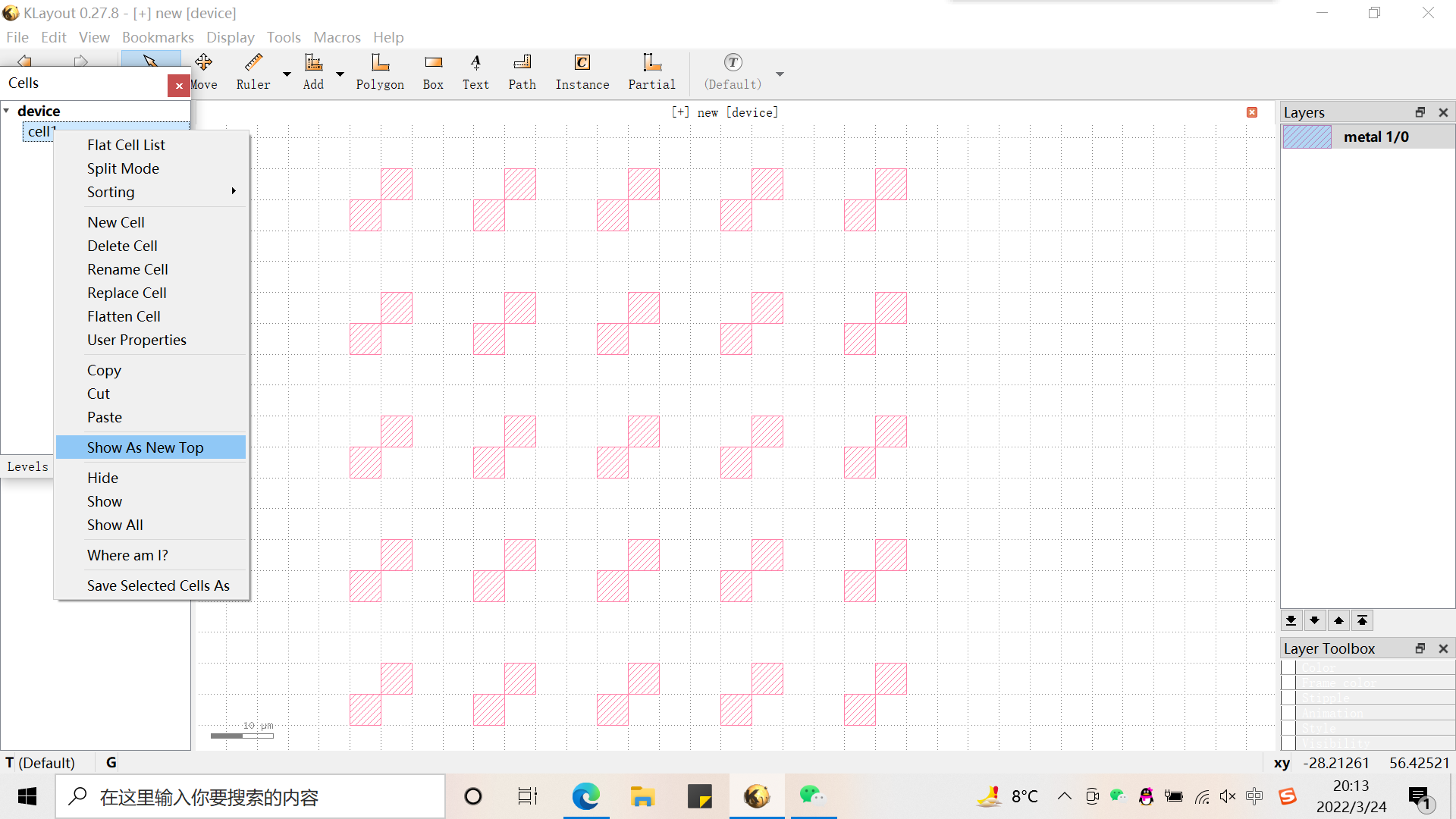Click the Windows taskbar search box
Screen dimensions: 1456x819
click(250, 797)
